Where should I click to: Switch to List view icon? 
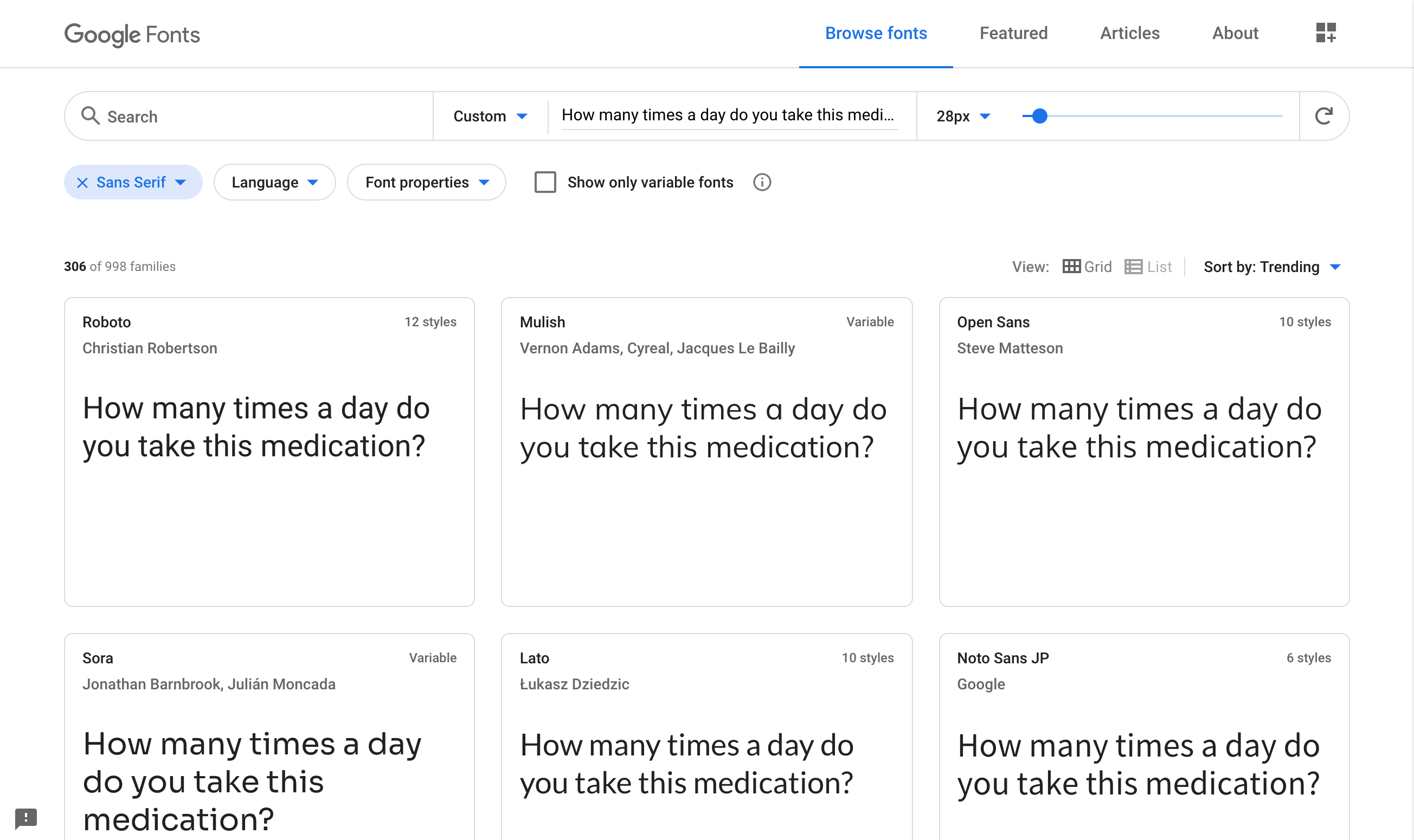[x=1133, y=267]
